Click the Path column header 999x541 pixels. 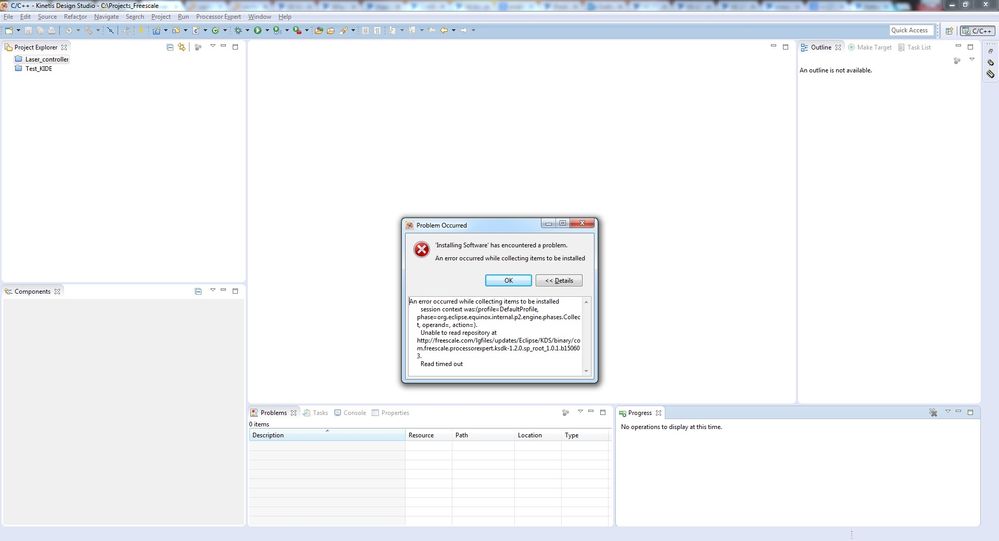coord(483,435)
